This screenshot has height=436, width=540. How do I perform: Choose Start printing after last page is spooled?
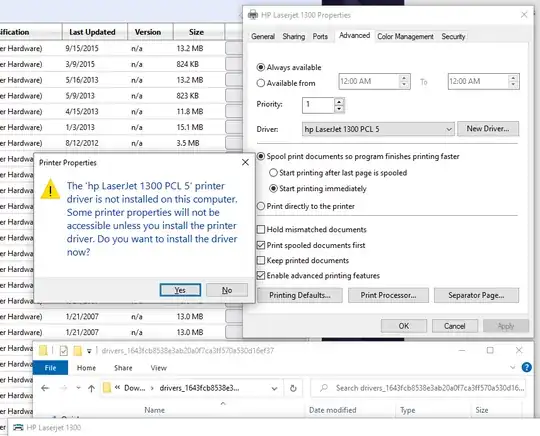[x=273, y=173]
